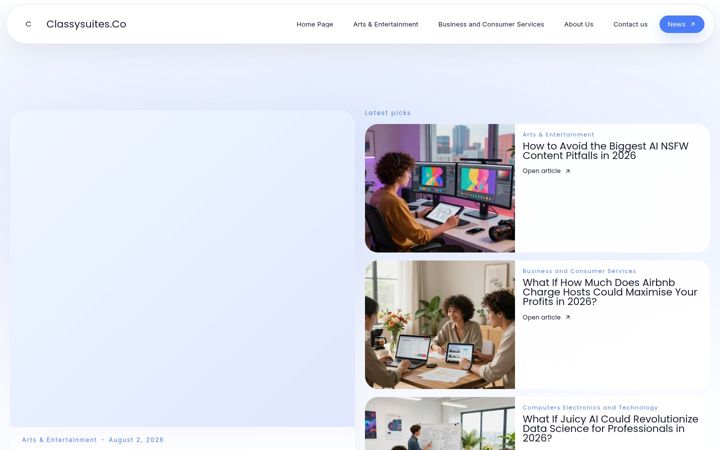The height and width of the screenshot is (450, 720).
Task: Click Arts & Entertainment tag below featured card
Action: (x=59, y=439)
